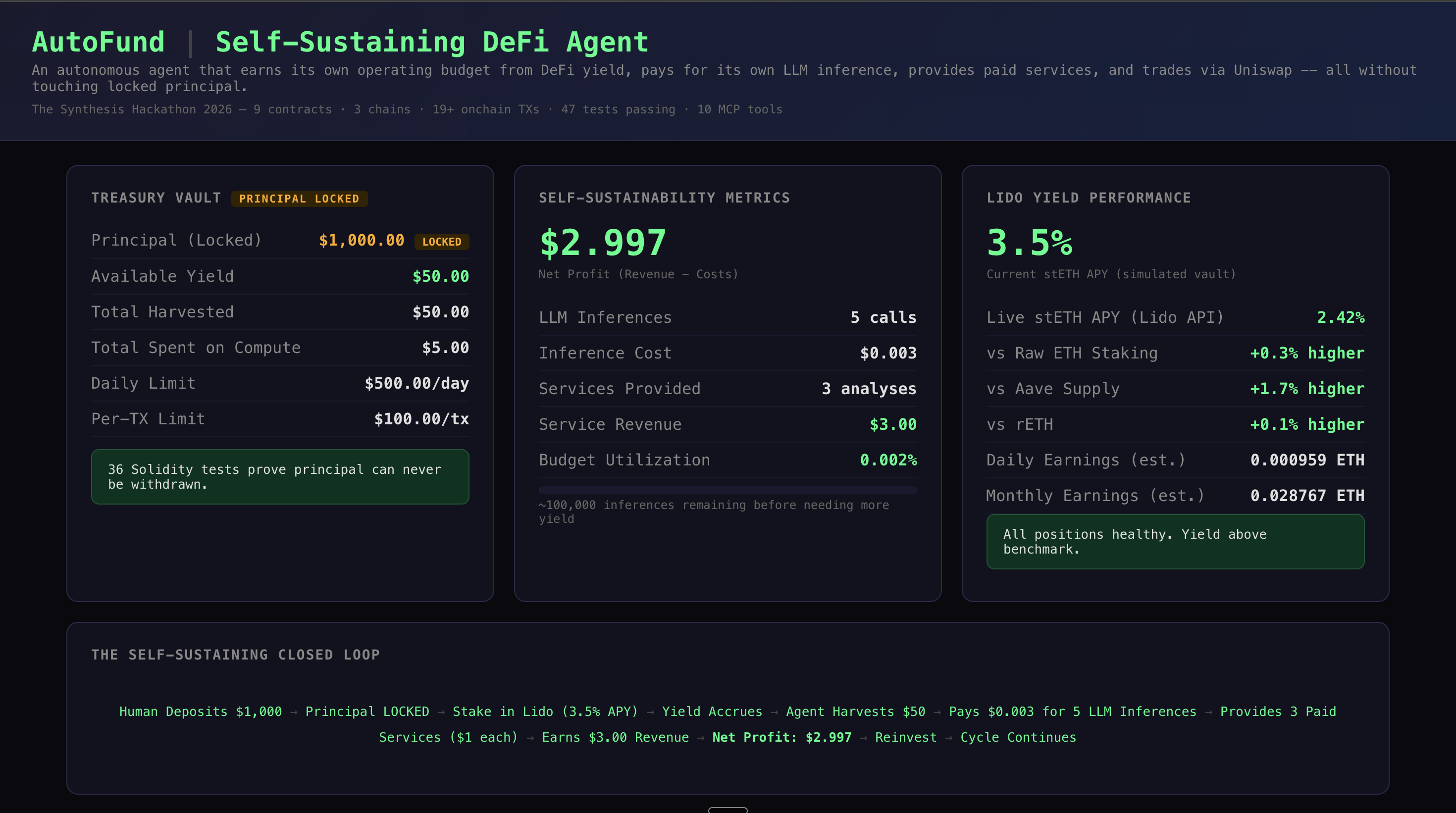
Task: Click the All positions healthy notice
Action: tap(1175, 541)
